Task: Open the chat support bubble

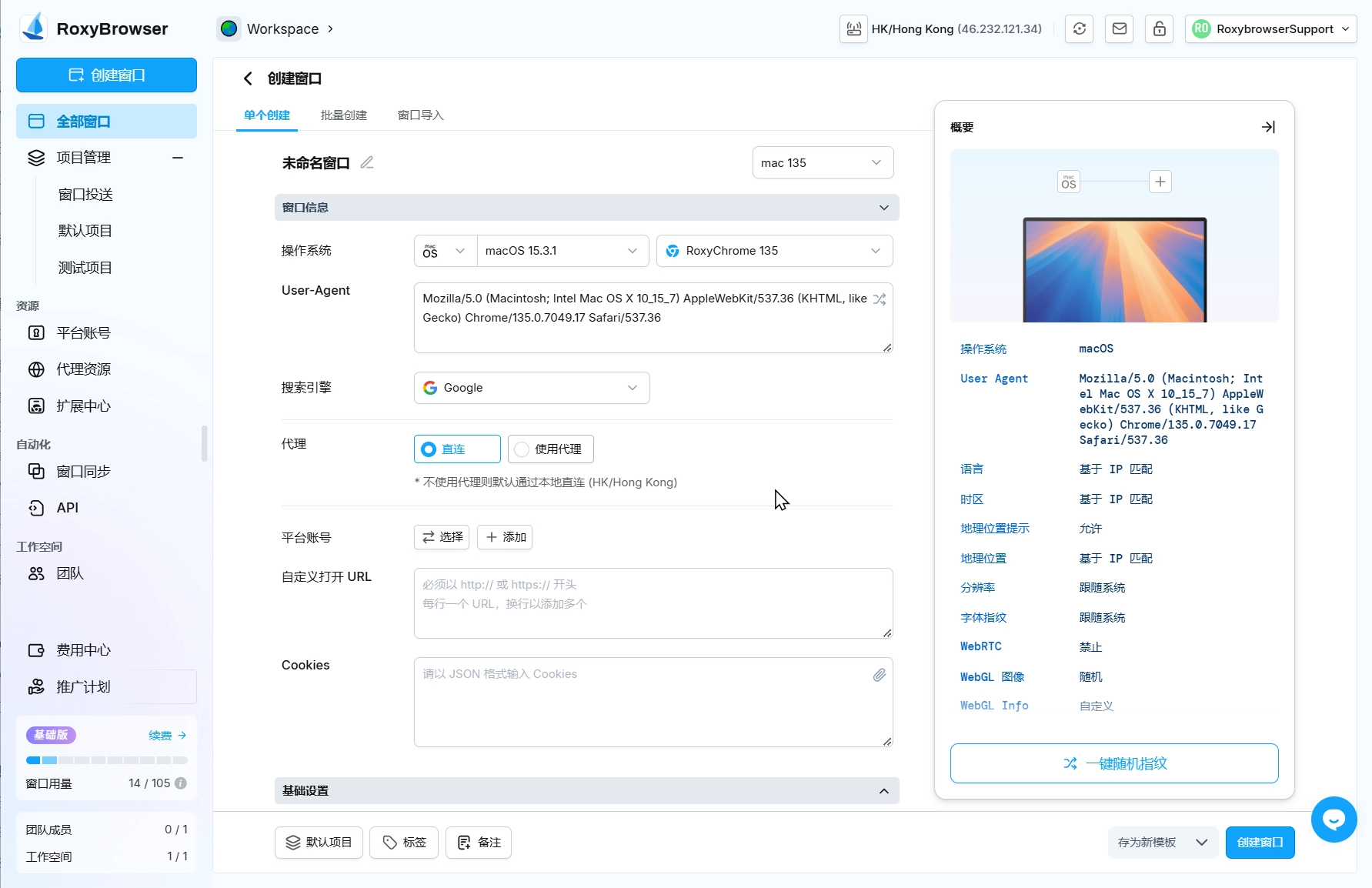Action: coord(1334,819)
